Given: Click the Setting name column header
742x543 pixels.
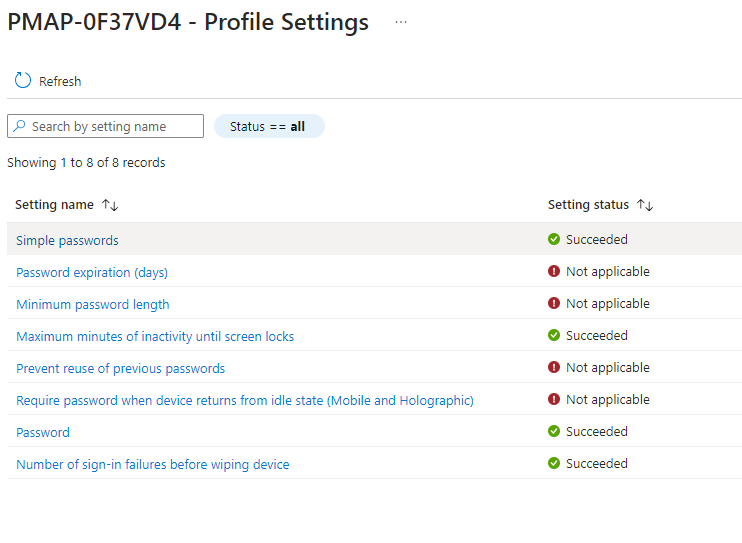Looking at the screenshot, I should click(54, 205).
